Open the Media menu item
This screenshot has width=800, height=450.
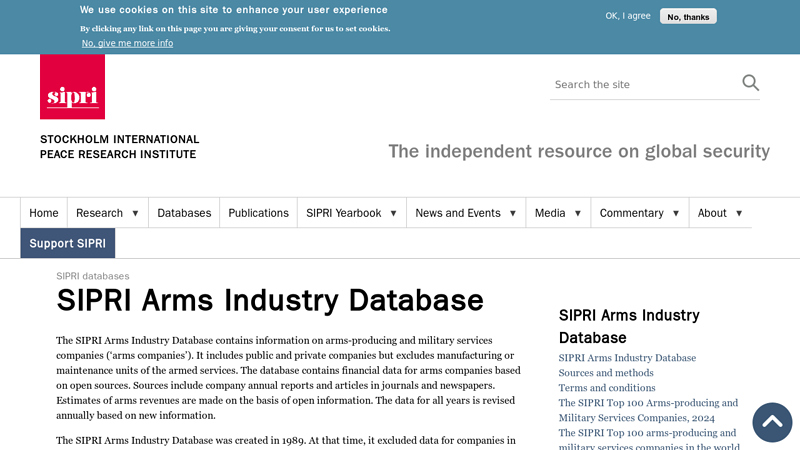[550, 213]
